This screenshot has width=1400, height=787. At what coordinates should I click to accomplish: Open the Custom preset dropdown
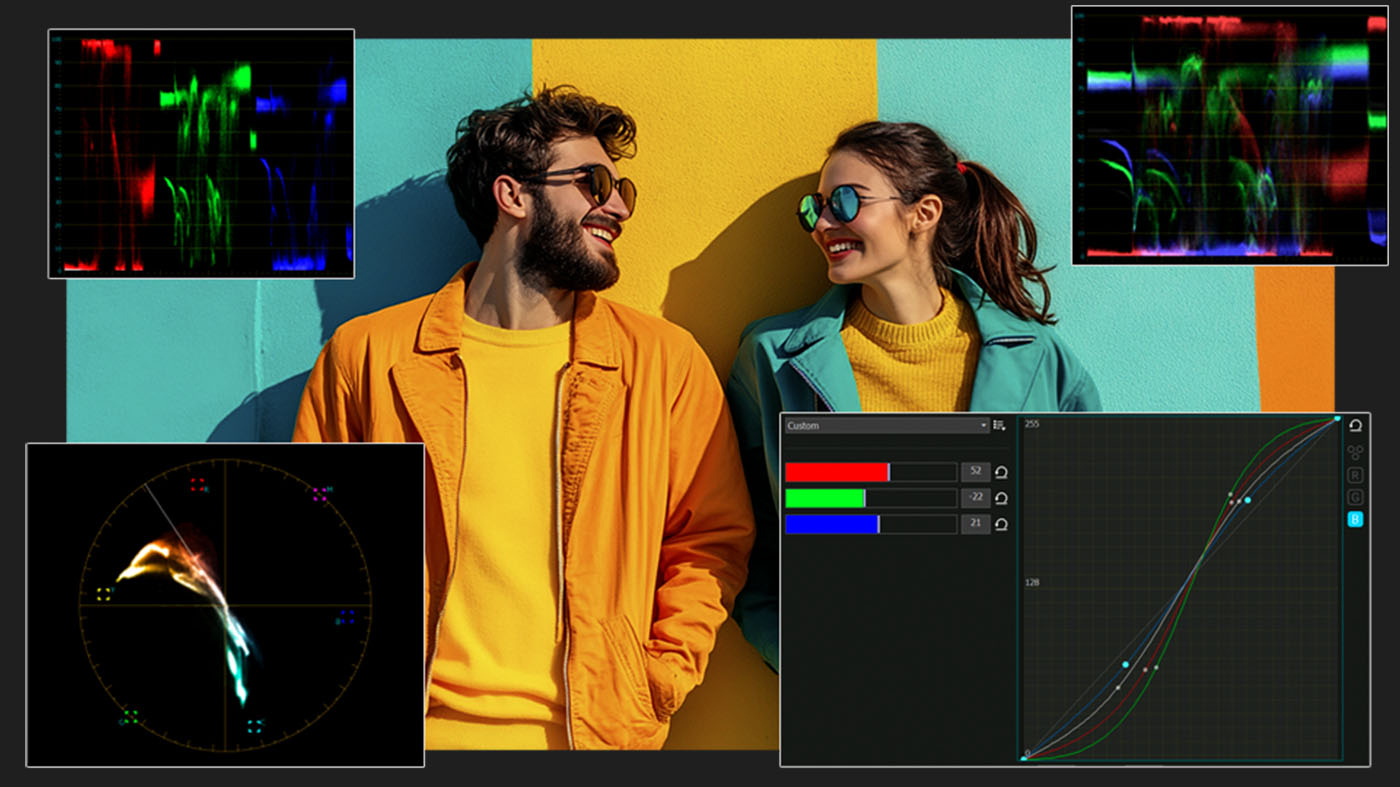tap(887, 425)
